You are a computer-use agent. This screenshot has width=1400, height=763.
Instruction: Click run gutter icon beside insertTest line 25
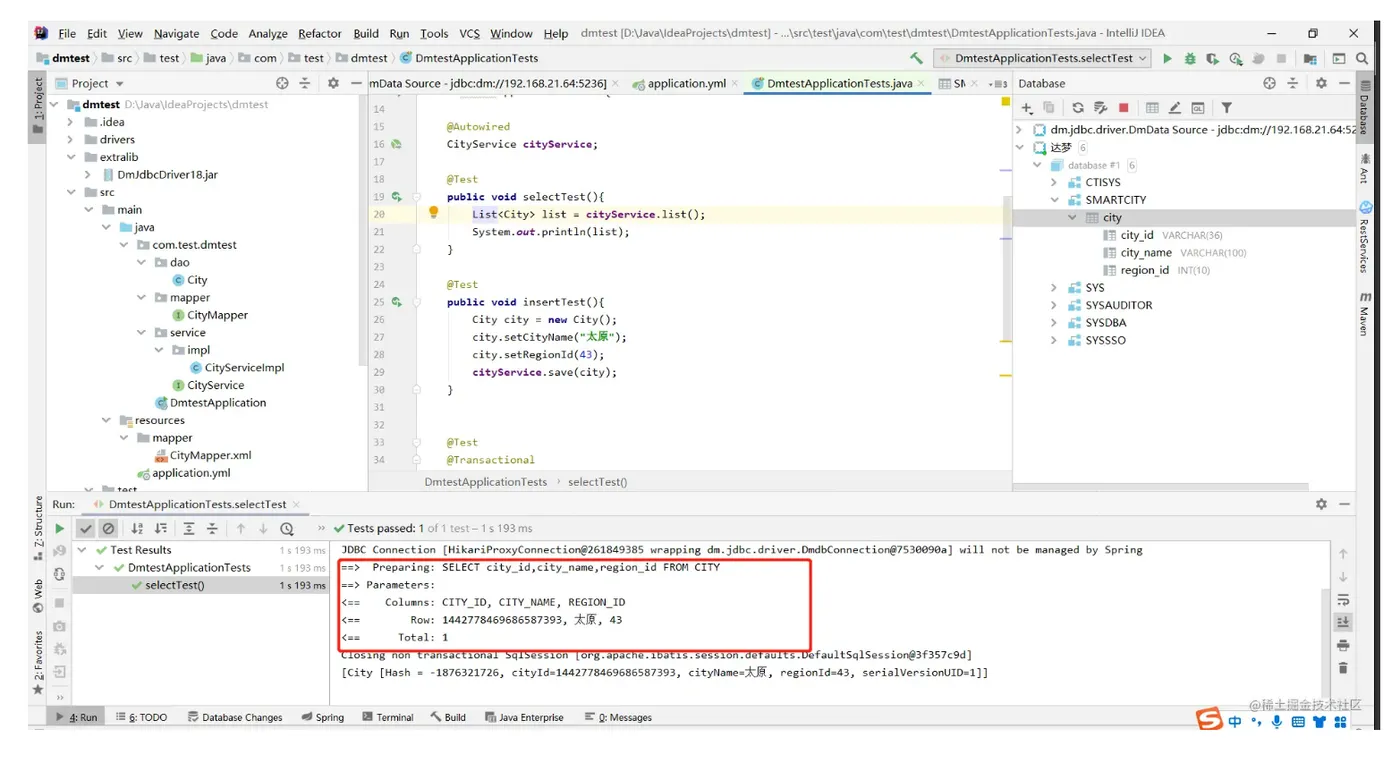click(x=397, y=302)
